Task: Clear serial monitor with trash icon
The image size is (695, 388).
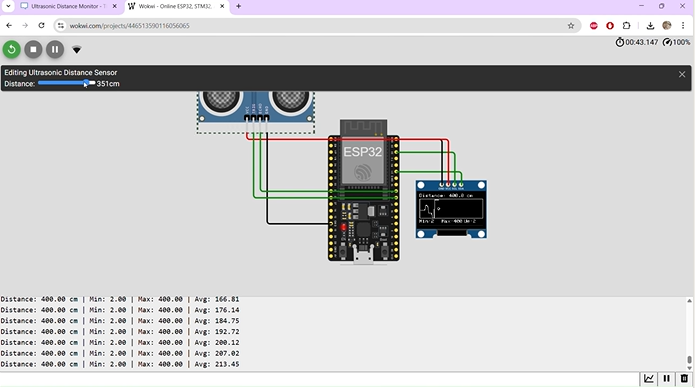Action: (x=684, y=378)
